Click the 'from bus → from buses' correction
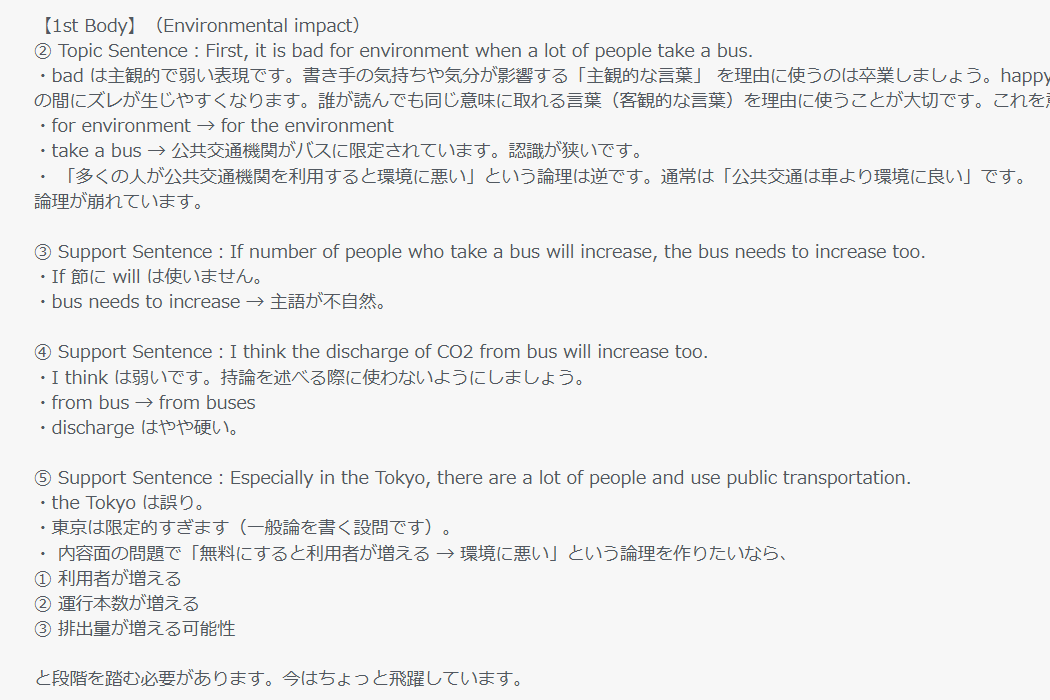Image resolution: width=1050 pixels, height=700 pixels. point(146,403)
